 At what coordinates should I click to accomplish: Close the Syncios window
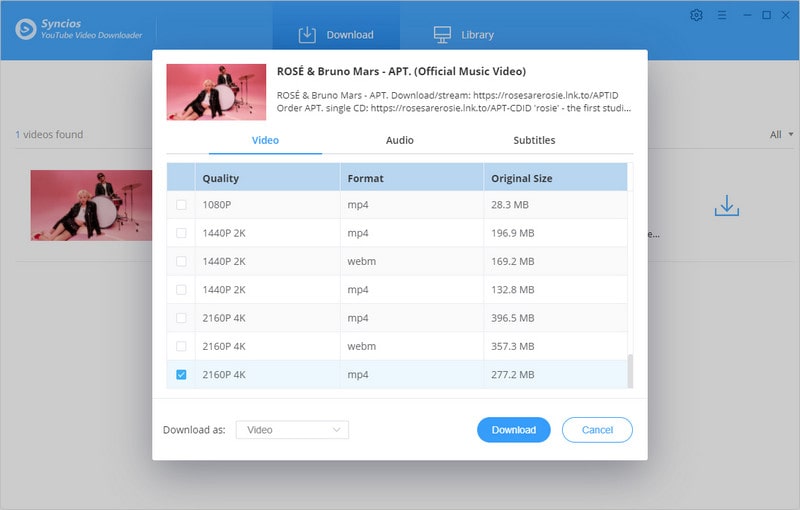(786, 15)
